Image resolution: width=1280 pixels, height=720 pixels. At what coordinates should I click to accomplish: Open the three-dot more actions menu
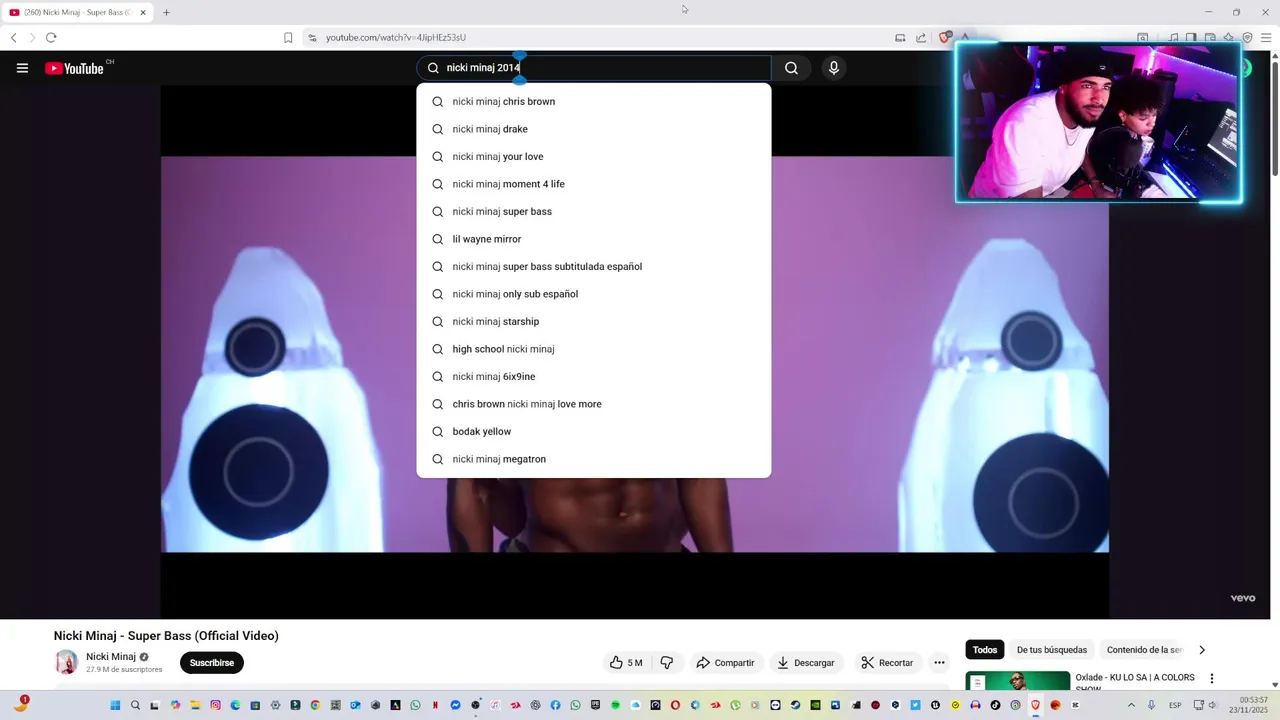[x=939, y=663]
